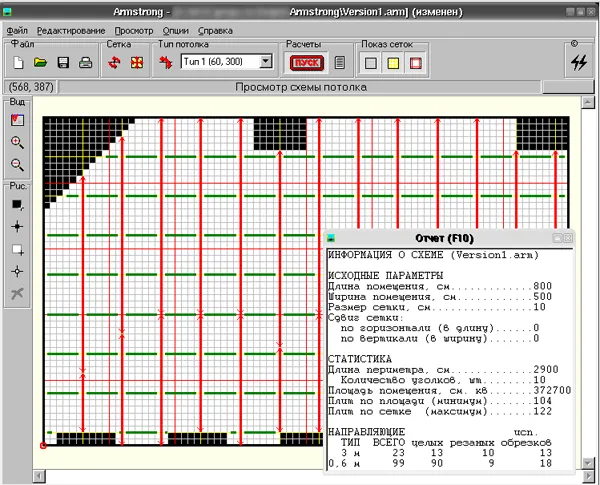The height and width of the screenshot is (485, 600).
Task: Click heading НАПРАВЛЯЮЩИЕ in report
Action: point(366,432)
